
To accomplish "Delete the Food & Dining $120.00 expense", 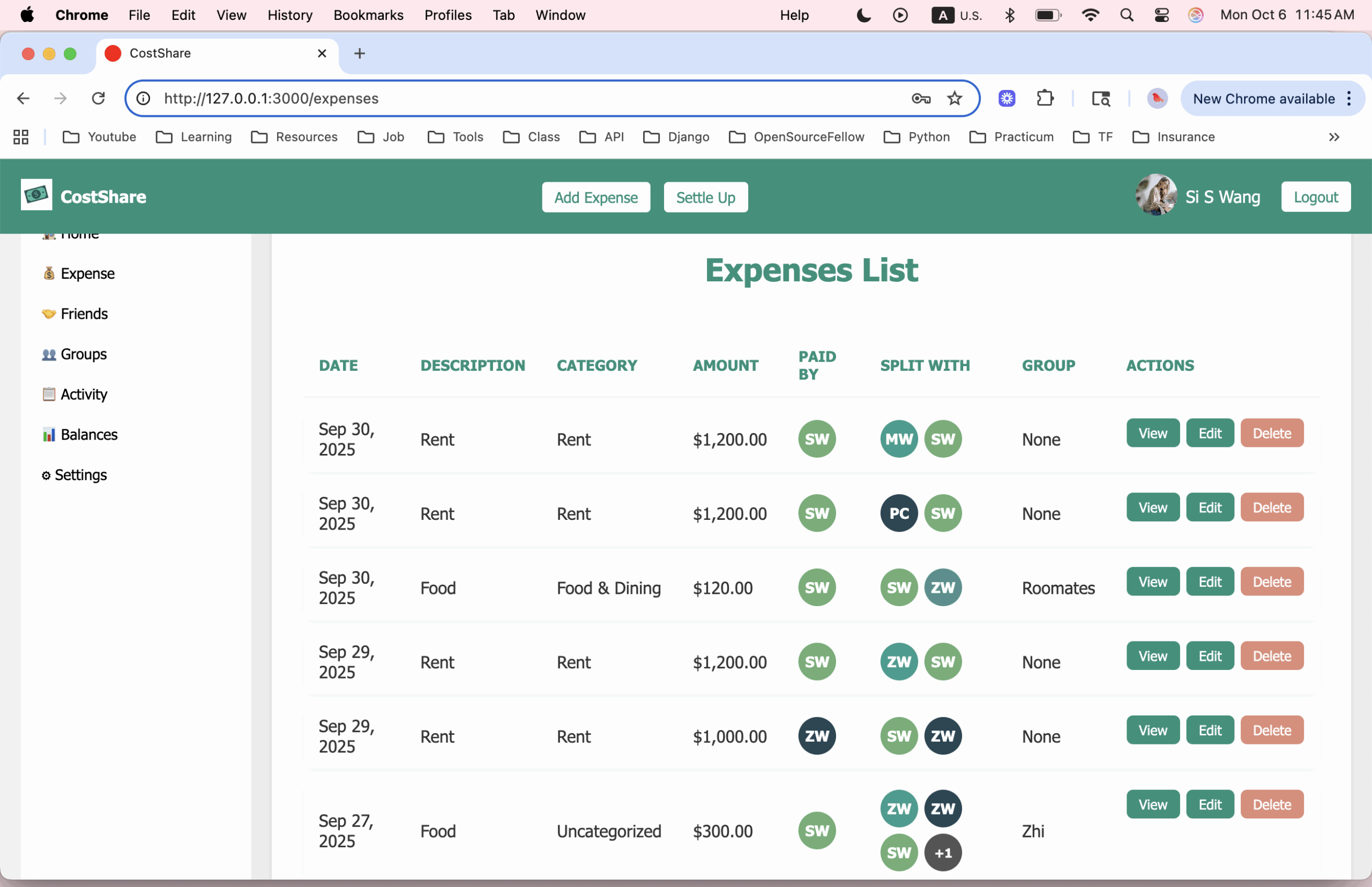I will (1271, 582).
